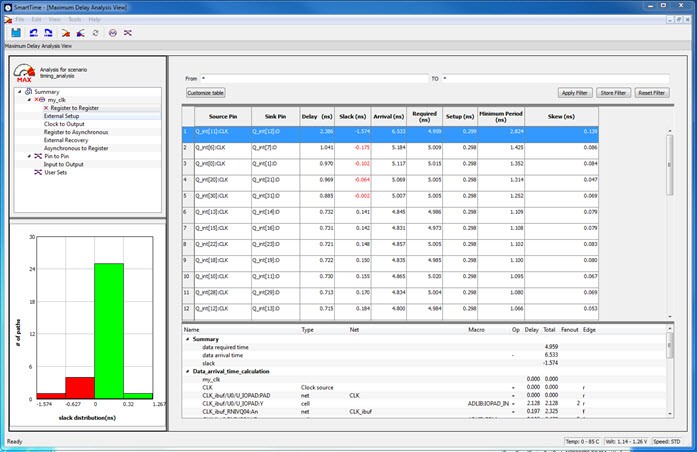Sort the table by Slack (ns) column

pyautogui.click(x=351, y=116)
